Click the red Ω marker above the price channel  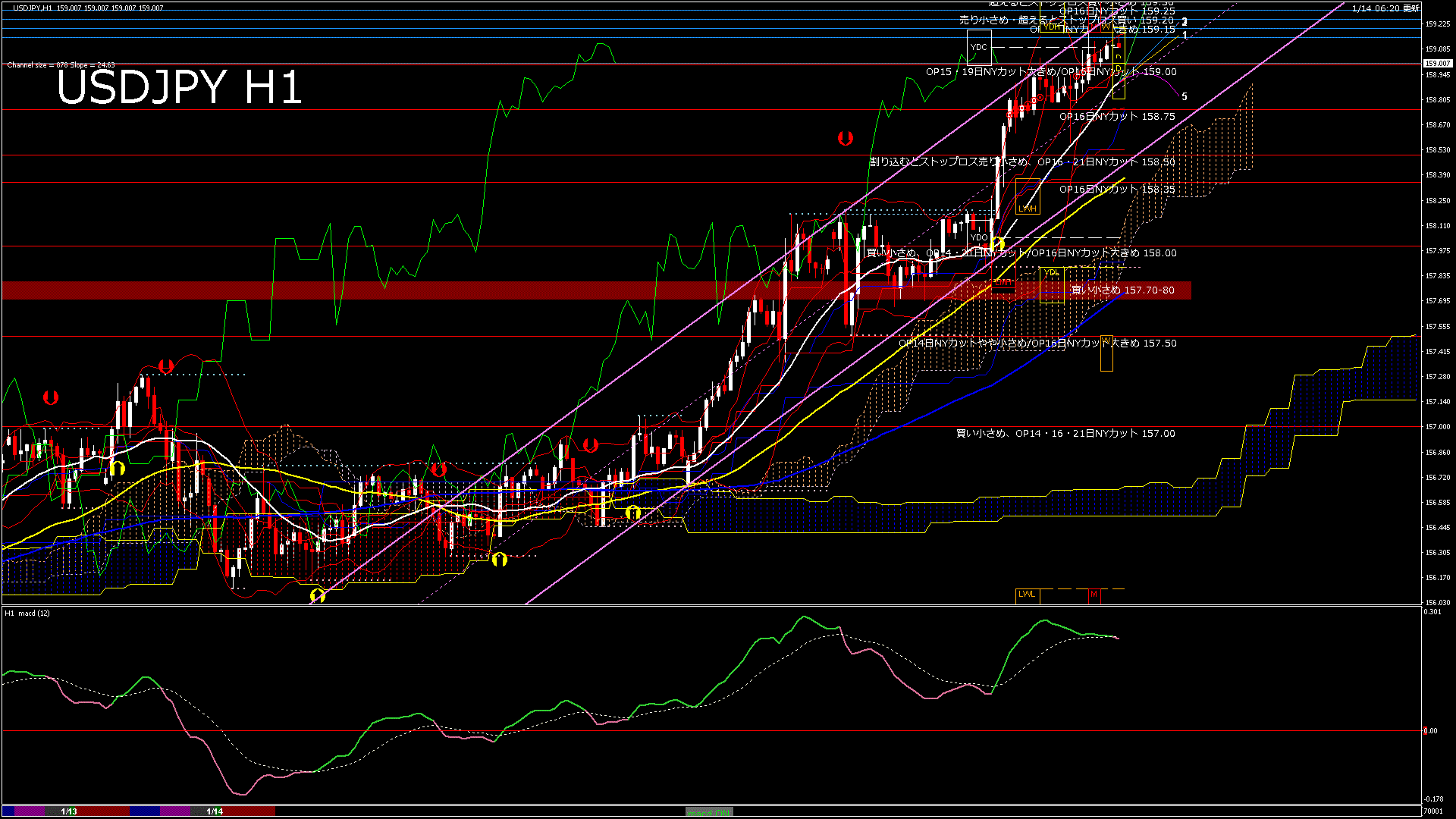[846, 138]
